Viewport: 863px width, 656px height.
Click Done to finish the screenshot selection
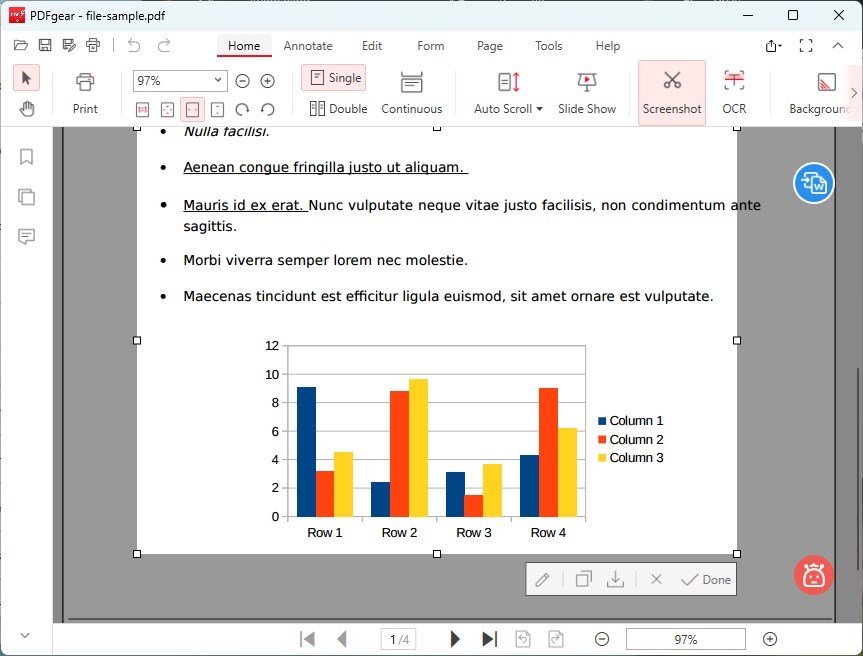click(x=705, y=578)
